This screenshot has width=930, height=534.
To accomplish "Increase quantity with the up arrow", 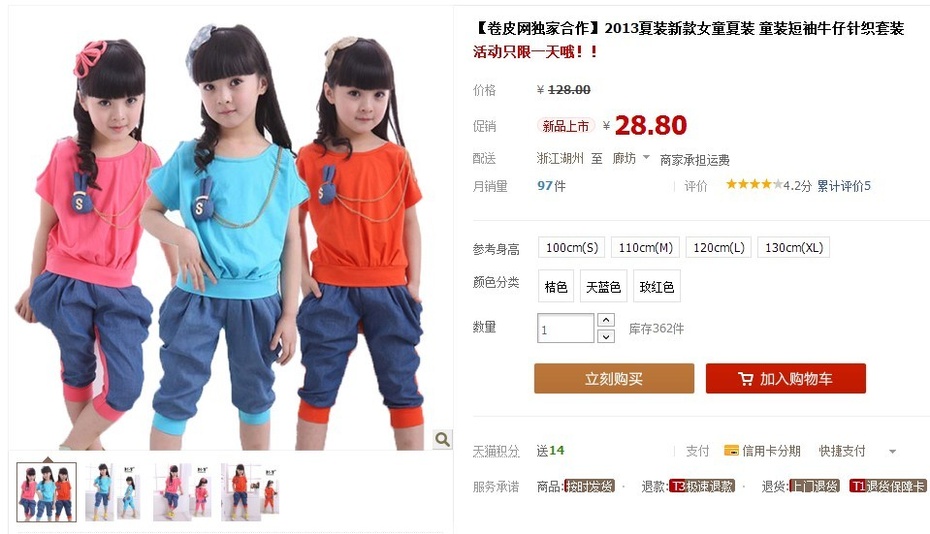I will 606,320.
